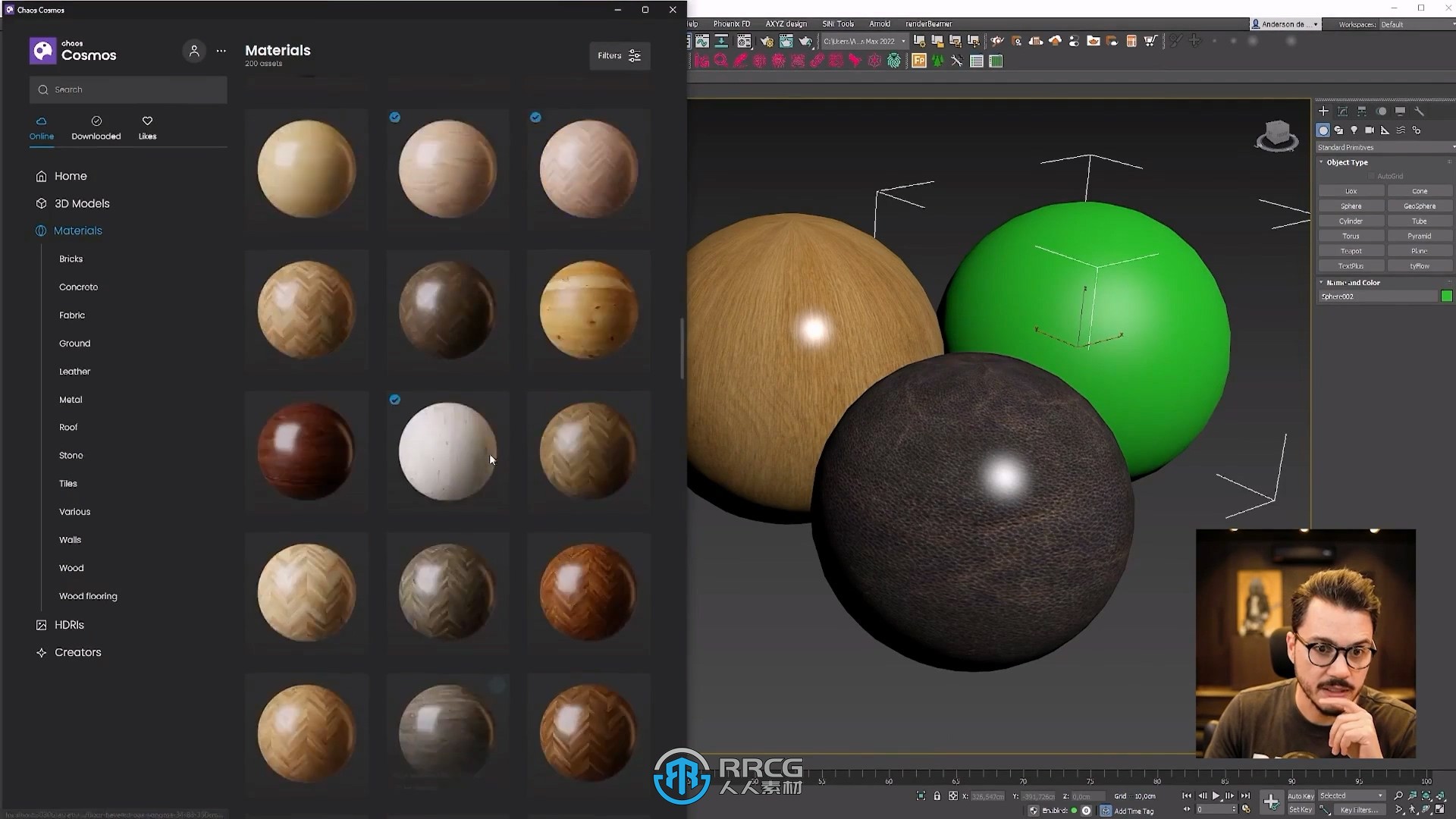The height and width of the screenshot is (819, 1456).
Task: Open the Cosmos three-dots more menu
Action: coord(221,51)
